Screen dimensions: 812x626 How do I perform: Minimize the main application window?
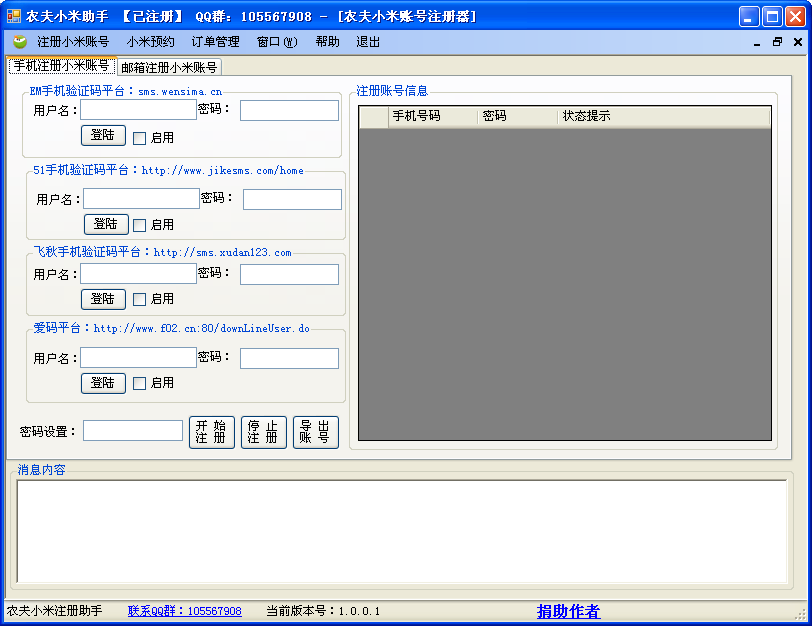pyautogui.click(x=749, y=17)
